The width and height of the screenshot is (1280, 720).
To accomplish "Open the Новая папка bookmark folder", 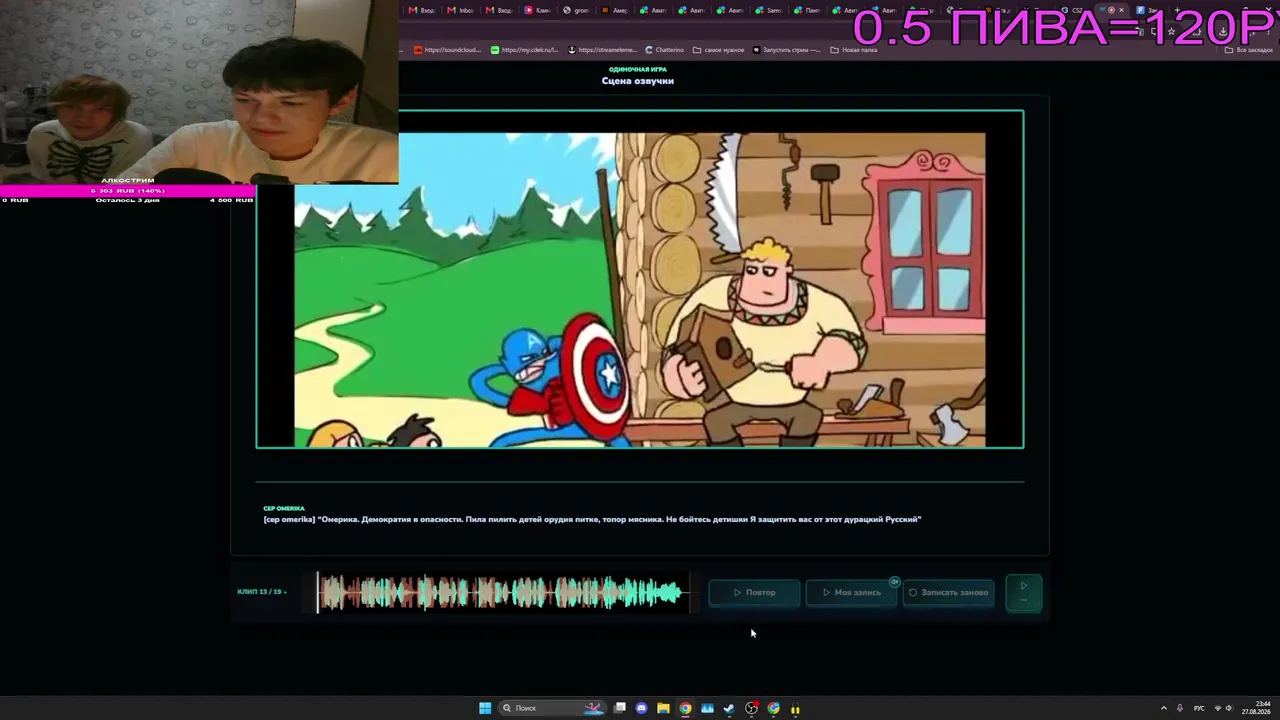I will 854,50.
